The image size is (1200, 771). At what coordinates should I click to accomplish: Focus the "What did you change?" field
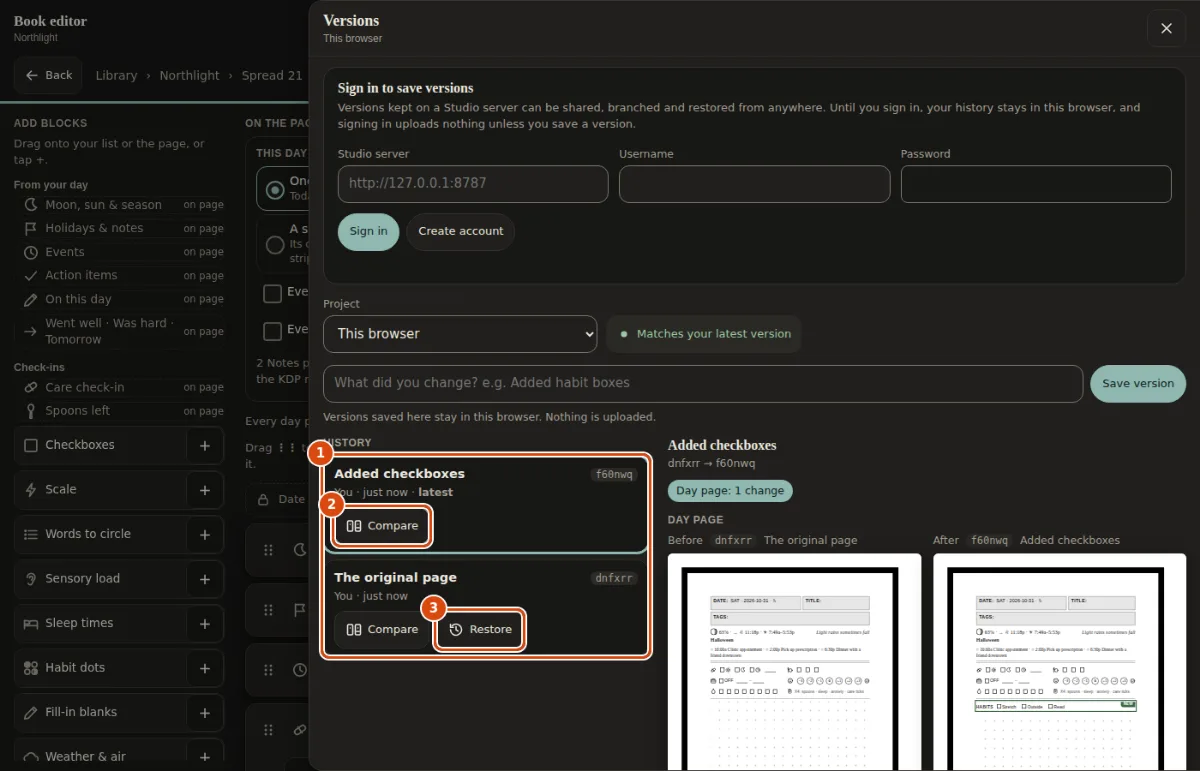tap(703, 383)
